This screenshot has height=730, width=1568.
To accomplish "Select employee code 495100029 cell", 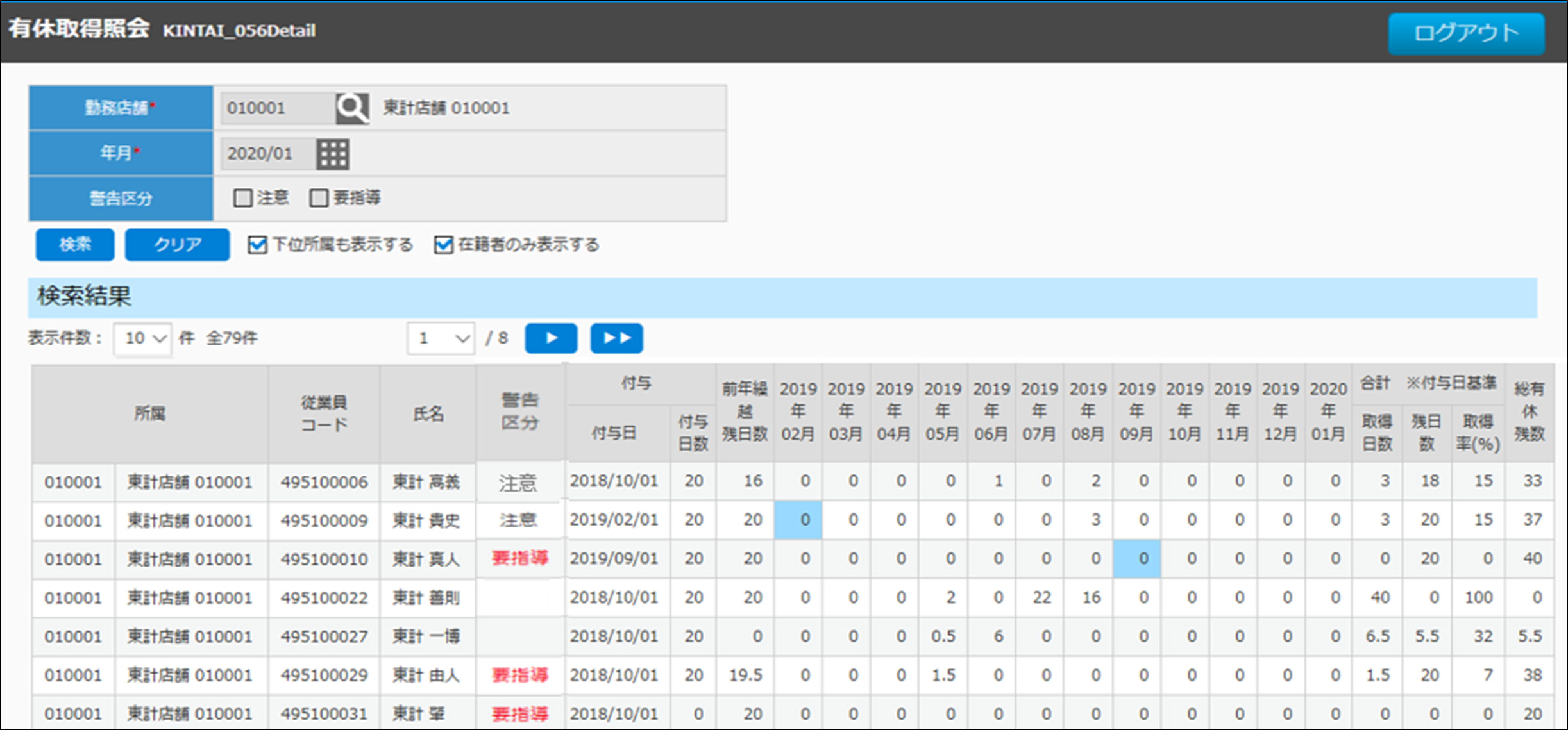I will [324, 675].
